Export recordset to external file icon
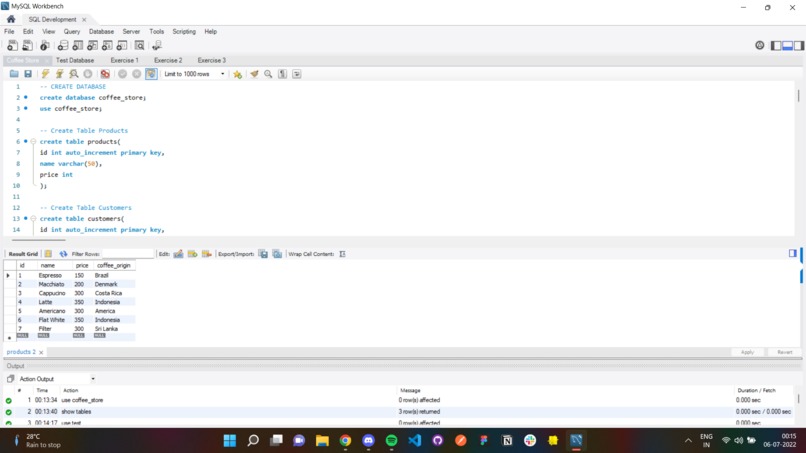806x453 pixels. coord(263,253)
